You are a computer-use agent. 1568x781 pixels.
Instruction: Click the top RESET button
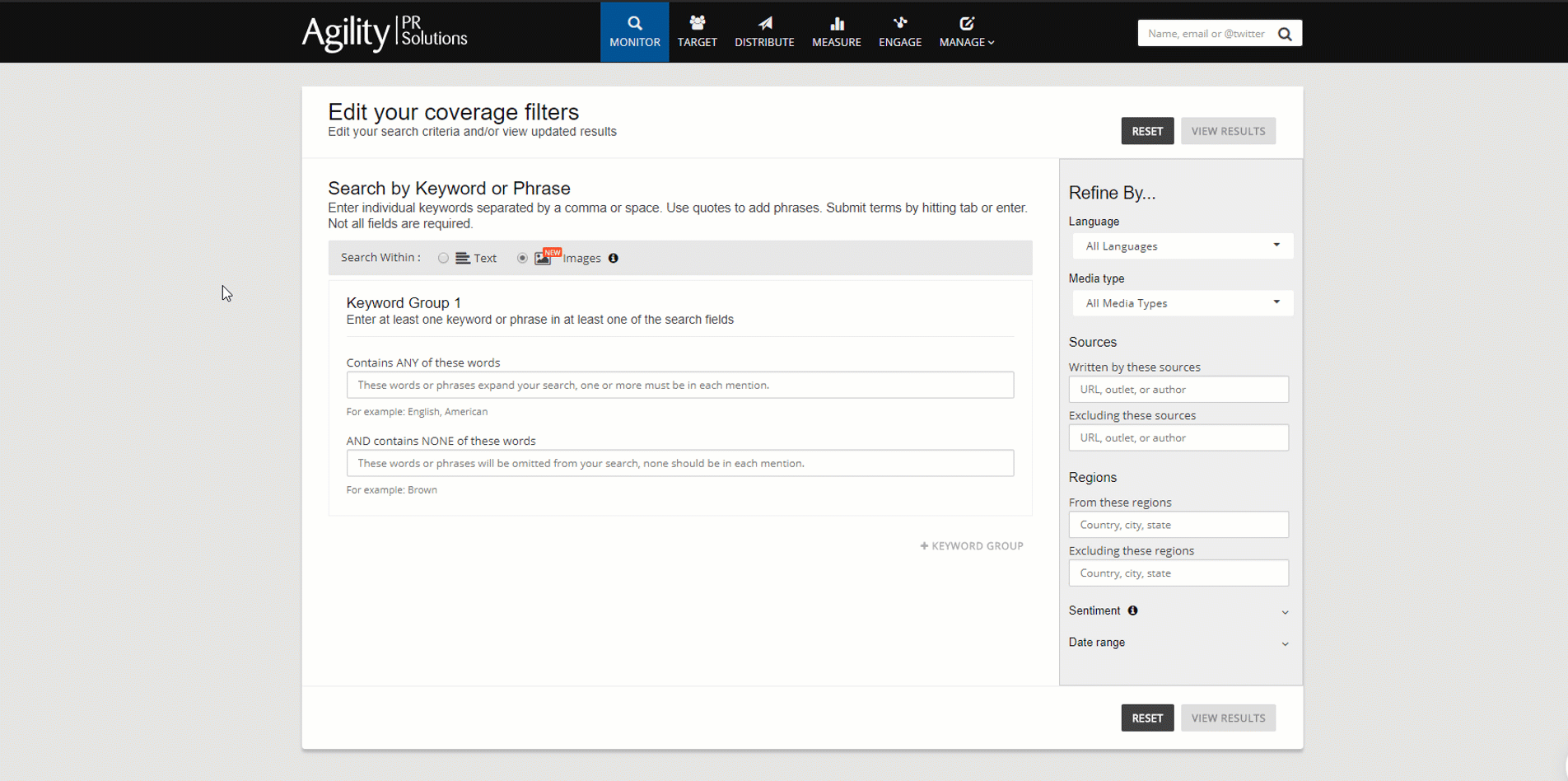pos(1147,131)
